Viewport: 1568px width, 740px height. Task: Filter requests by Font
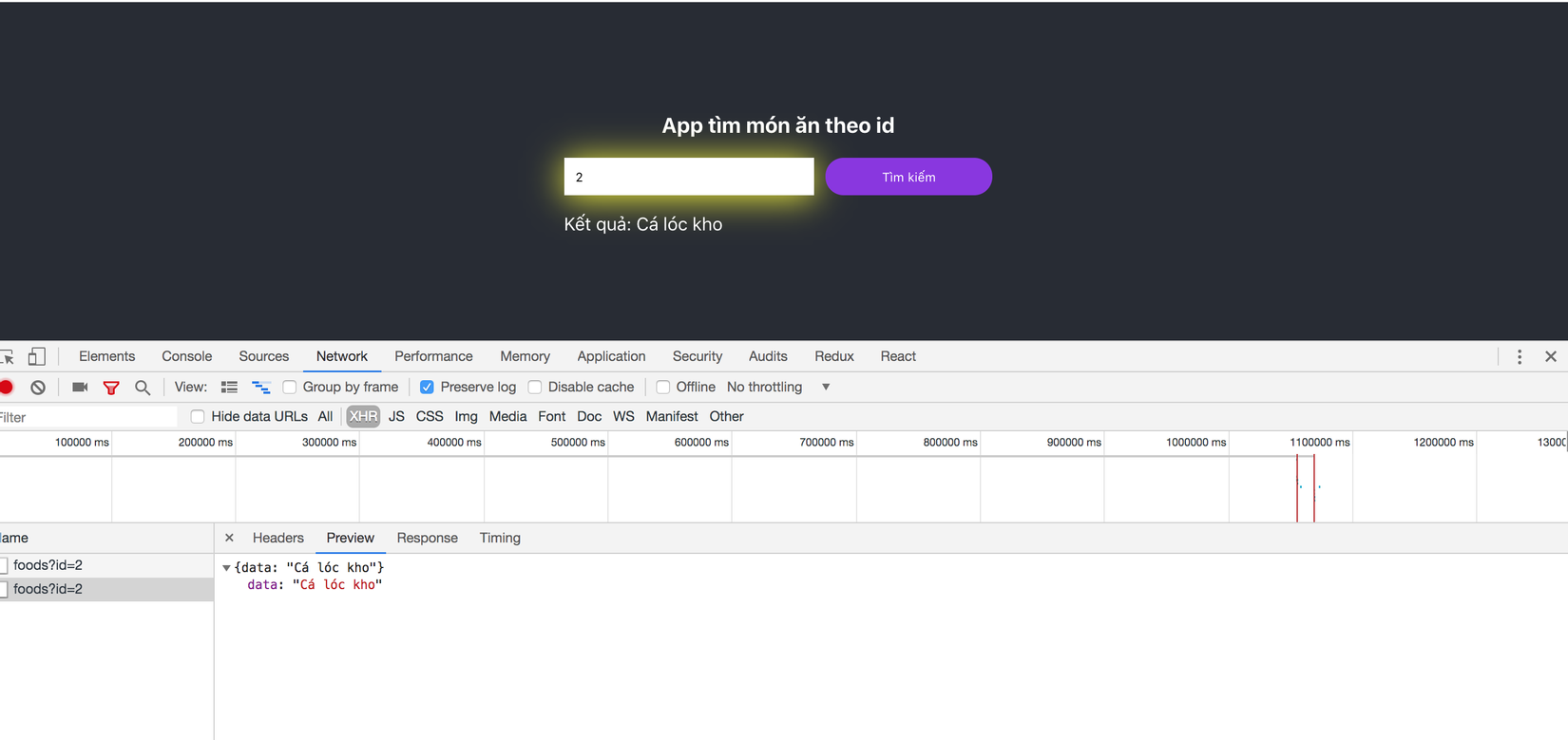(551, 417)
